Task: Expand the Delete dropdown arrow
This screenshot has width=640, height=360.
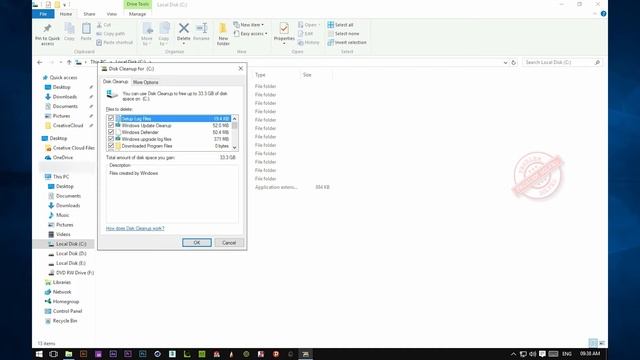Action: (184, 43)
